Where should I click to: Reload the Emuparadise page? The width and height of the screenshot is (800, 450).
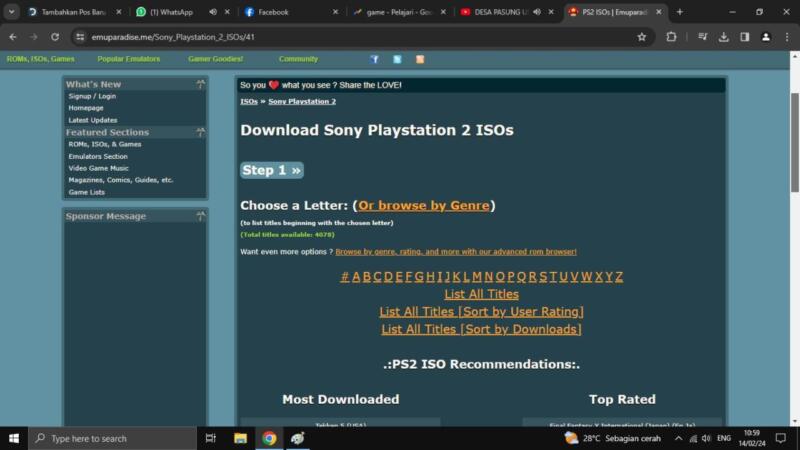pos(55,37)
